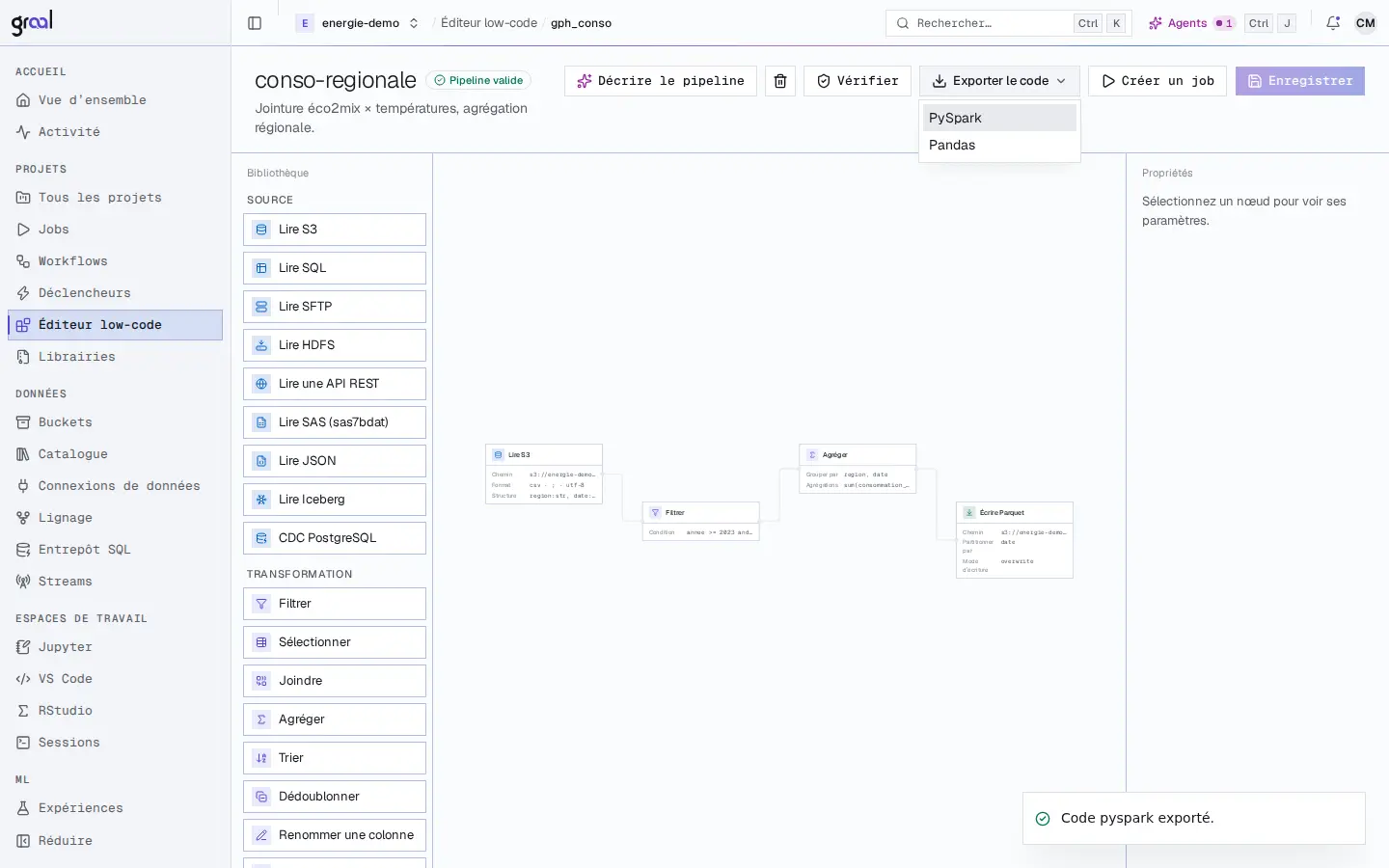Add a Lire HDFS source node
Viewport: 1389px width, 868px height.
coord(335,345)
